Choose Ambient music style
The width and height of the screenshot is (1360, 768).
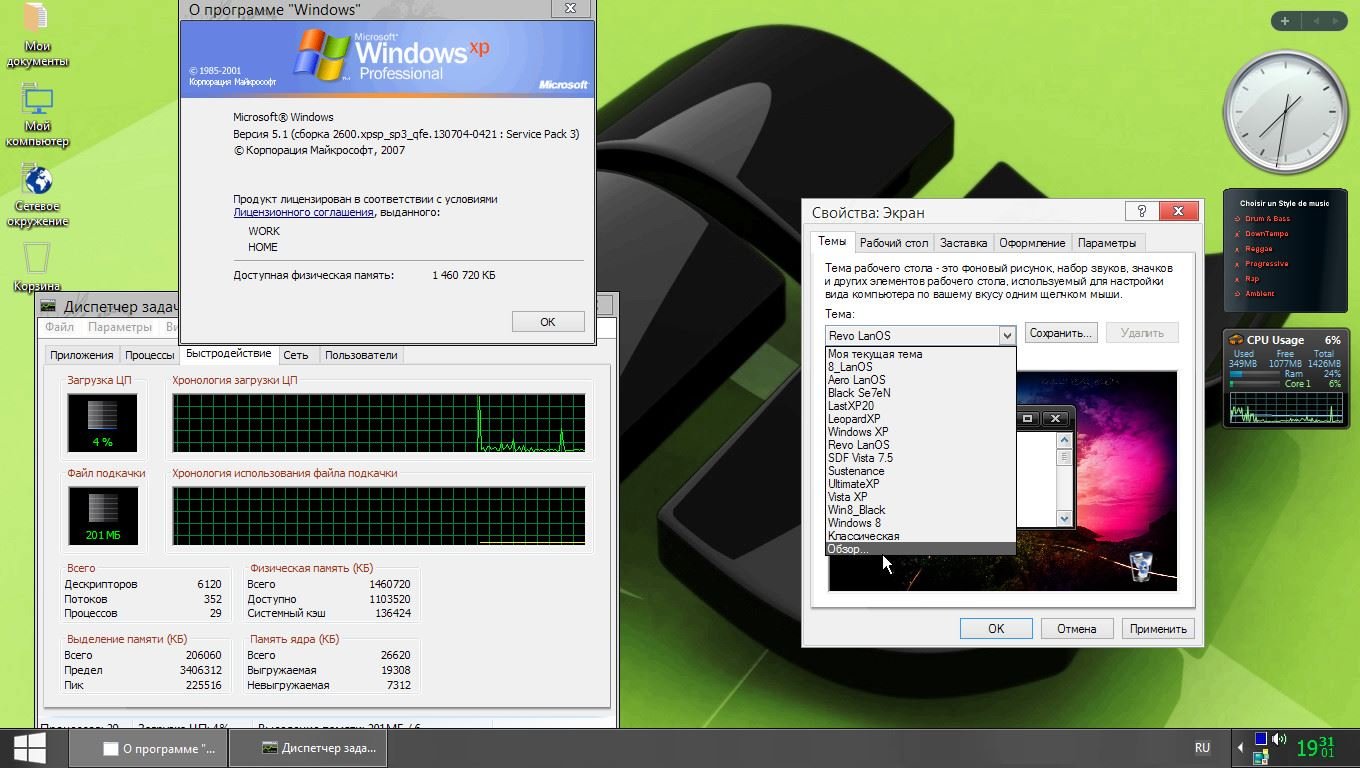pos(1259,293)
